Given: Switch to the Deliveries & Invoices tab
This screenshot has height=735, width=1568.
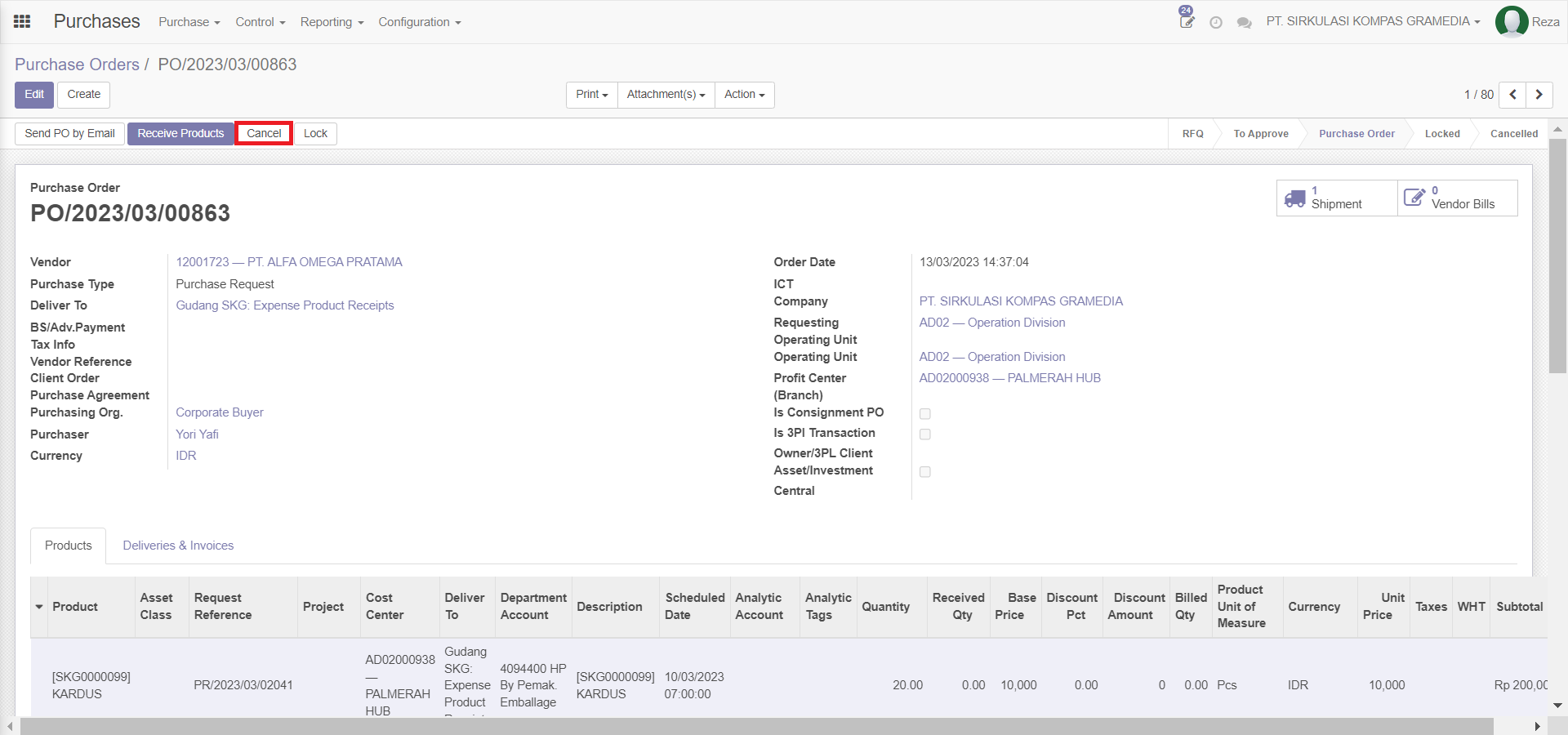Looking at the screenshot, I should tap(178, 546).
